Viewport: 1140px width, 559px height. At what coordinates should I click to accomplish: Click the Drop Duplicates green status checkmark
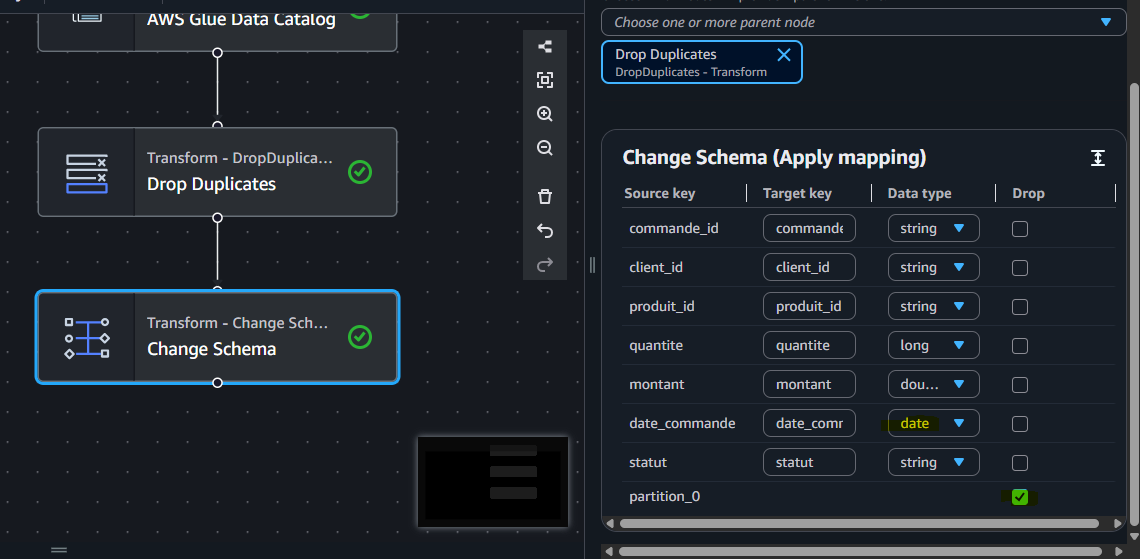click(360, 172)
